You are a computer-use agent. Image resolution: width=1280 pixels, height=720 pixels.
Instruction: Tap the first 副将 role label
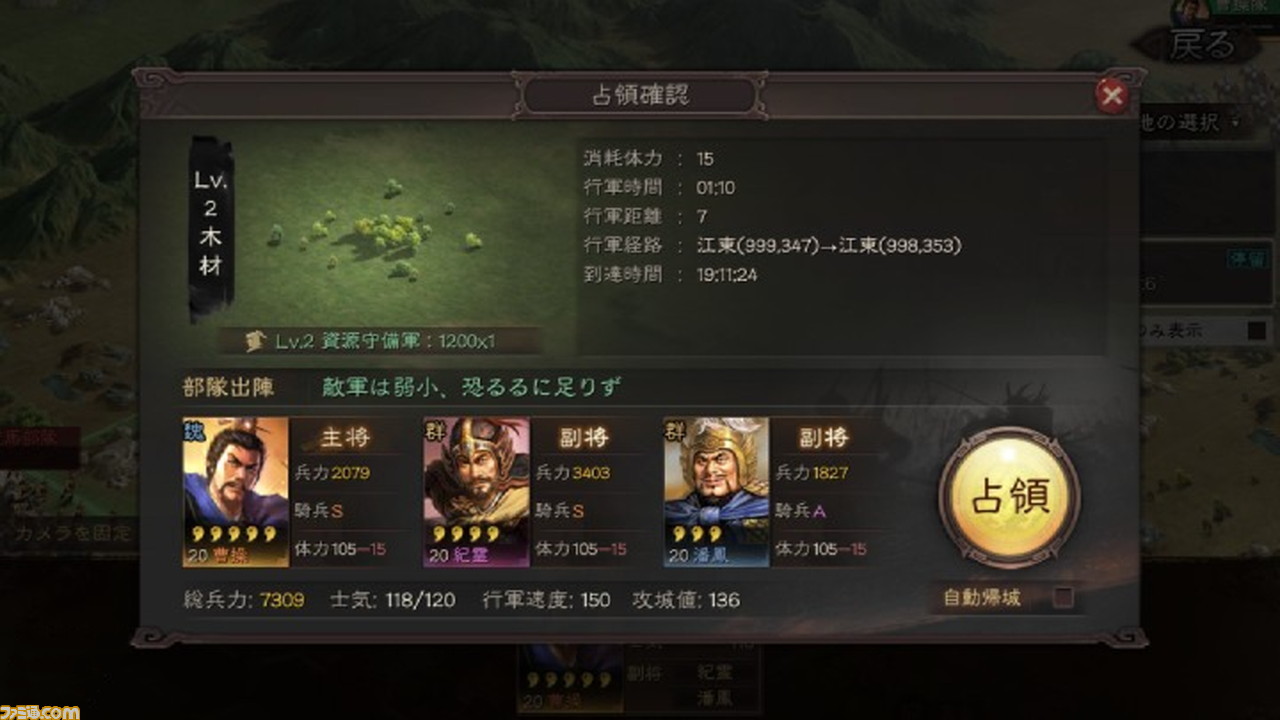click(585, 437)
